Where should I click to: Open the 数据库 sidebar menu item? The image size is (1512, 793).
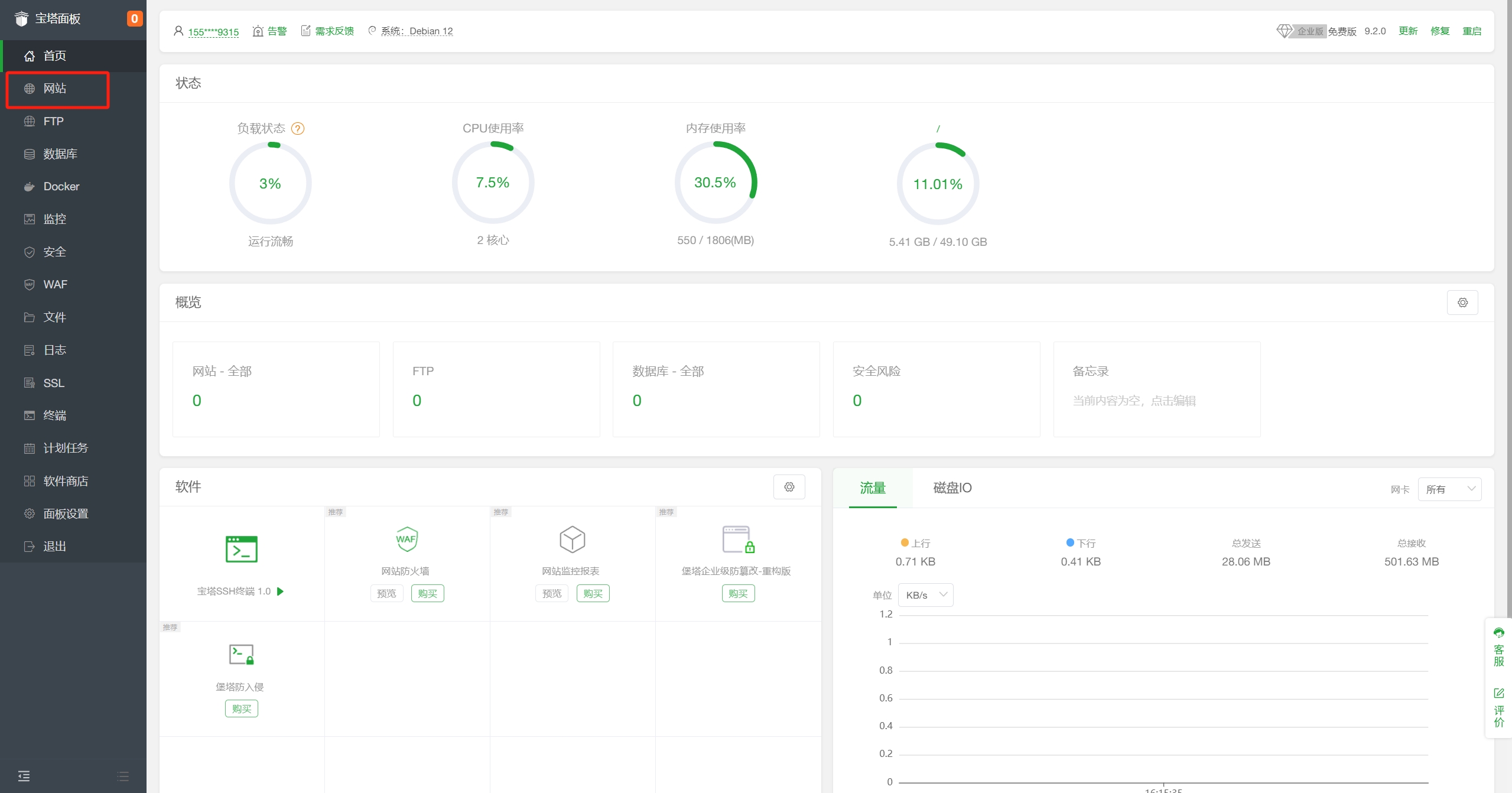tap(60, 154)
